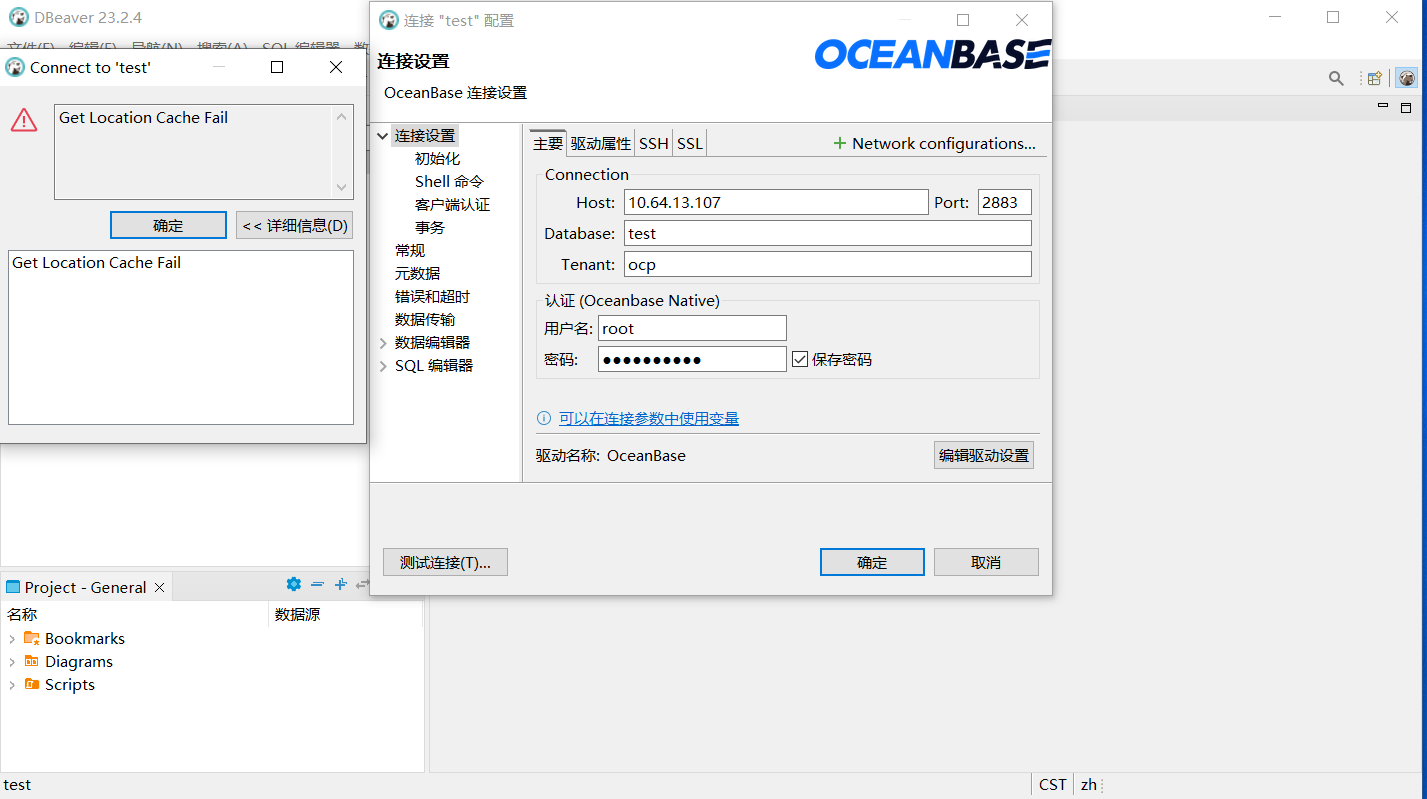Click 取消 to cancel connection settings
The image size is (1427, 799).
(x=986, y=562)
